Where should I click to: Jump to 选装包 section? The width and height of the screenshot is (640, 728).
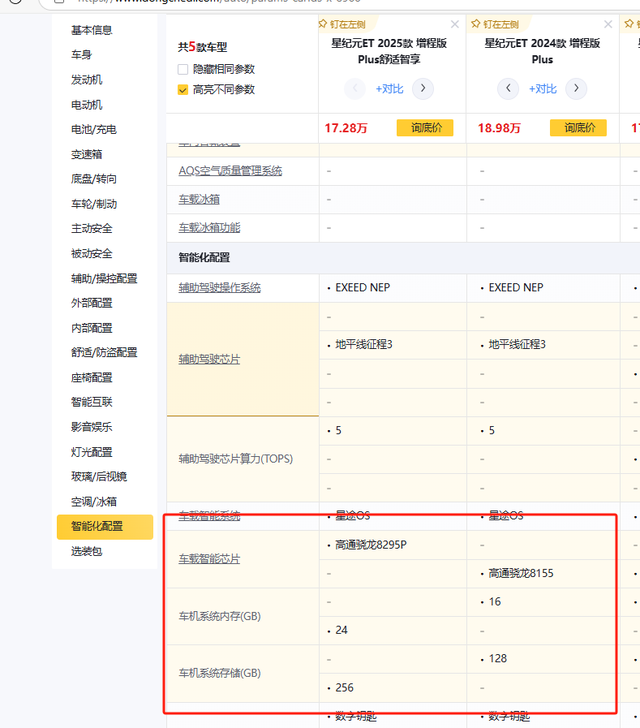point(86,552)
